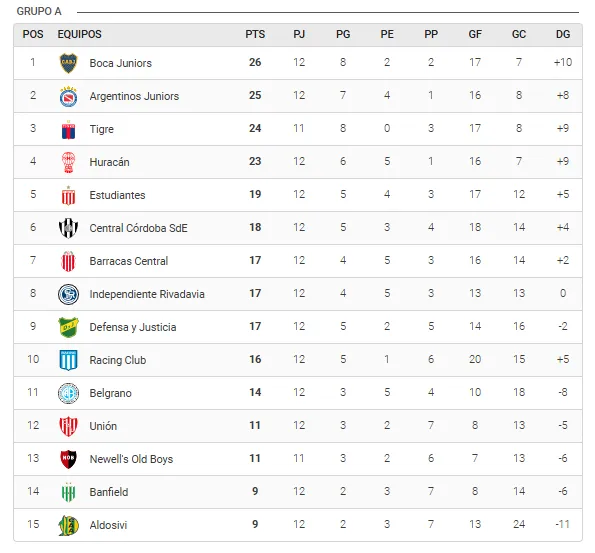Select the Aldosivi yellow-green badge
This screenshot has width=595, height=553.
tap(69, 525)
